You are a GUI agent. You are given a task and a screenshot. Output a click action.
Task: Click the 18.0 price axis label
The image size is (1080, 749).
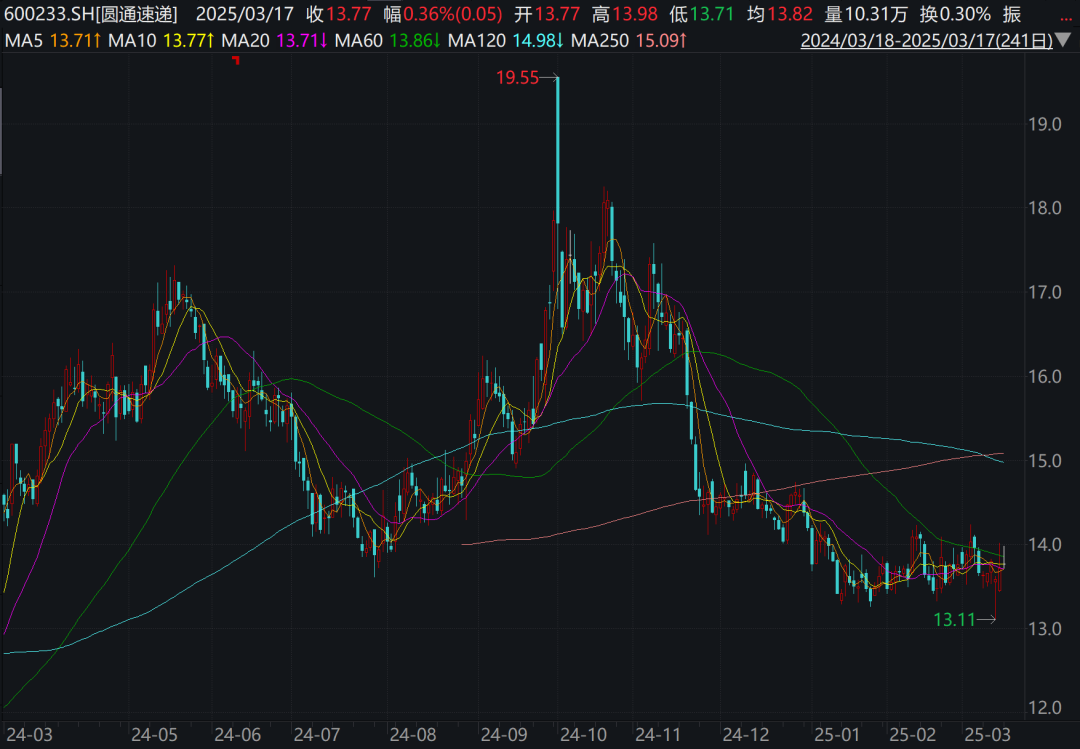1044,208
